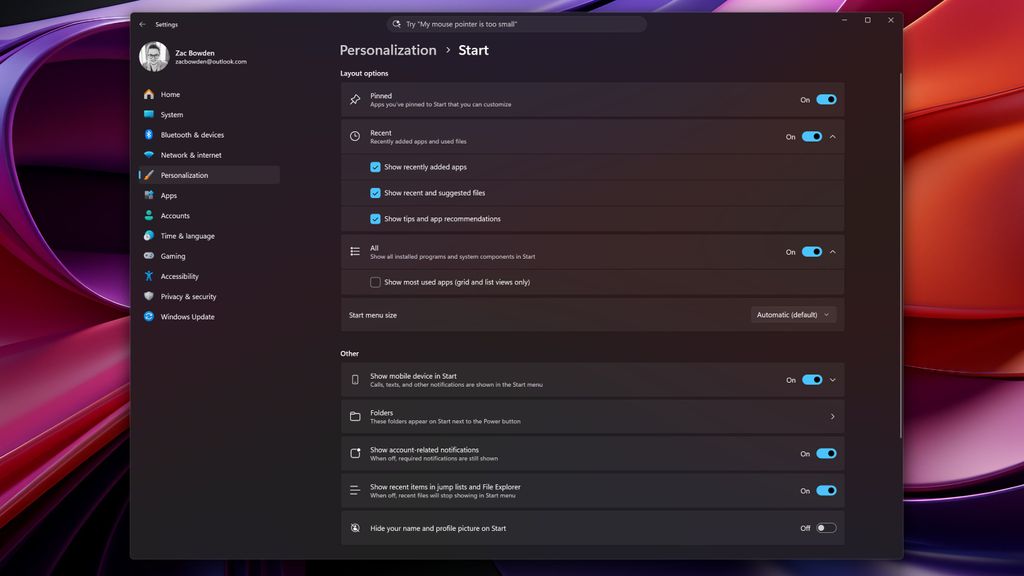Click the folder icon in the Folders row
This screenshot has width=1024, height=576.
(355, 417)
